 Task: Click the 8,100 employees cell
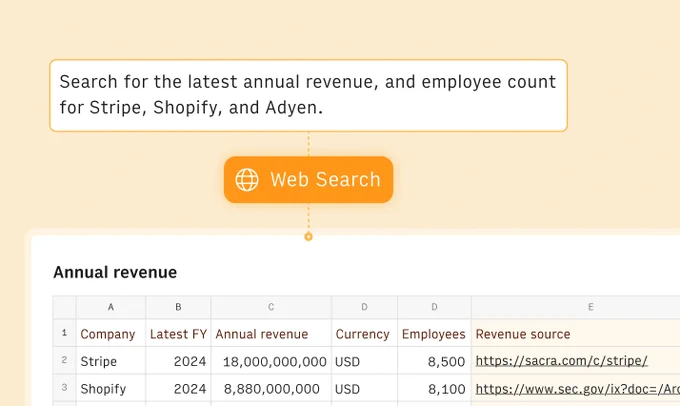pyautogui.click(x=434, y=388)
